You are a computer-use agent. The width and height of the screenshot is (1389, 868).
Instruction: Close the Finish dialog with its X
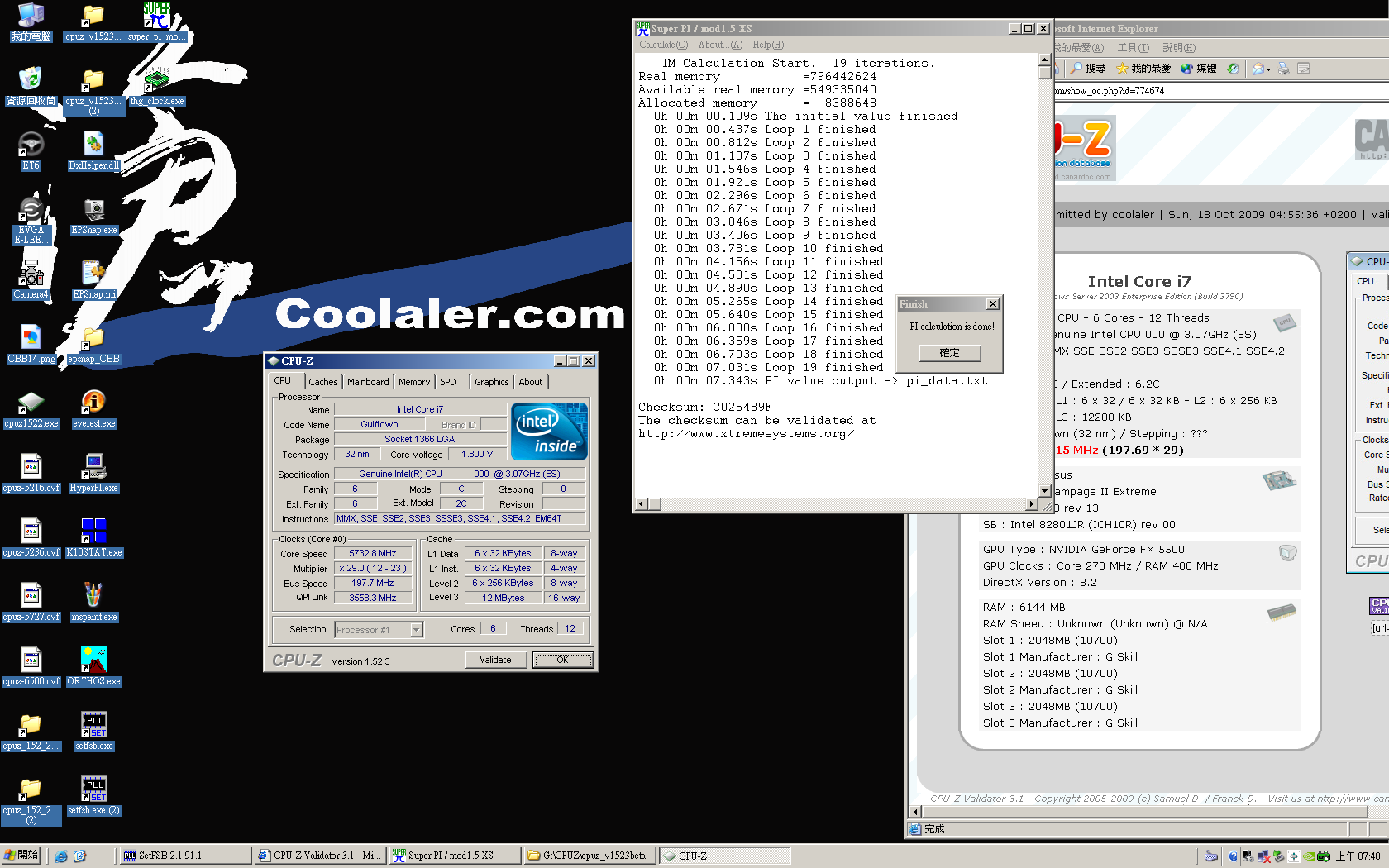993,304
